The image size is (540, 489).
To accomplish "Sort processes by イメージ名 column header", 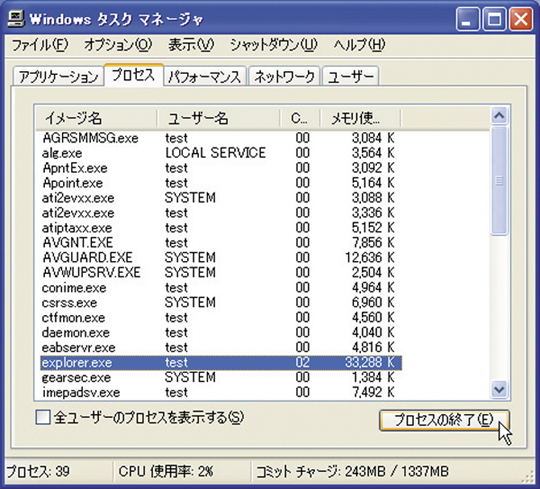I will pos(96,118).
